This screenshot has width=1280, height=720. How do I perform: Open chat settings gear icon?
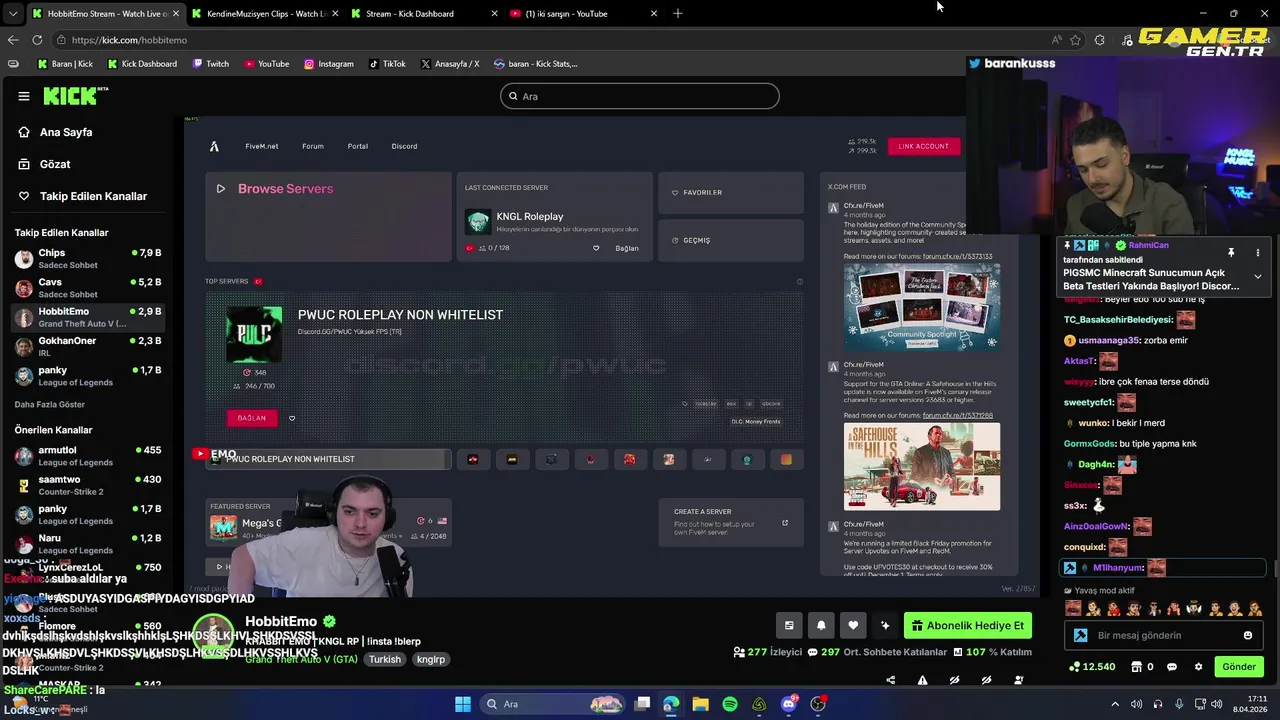tap(1199, 667)
